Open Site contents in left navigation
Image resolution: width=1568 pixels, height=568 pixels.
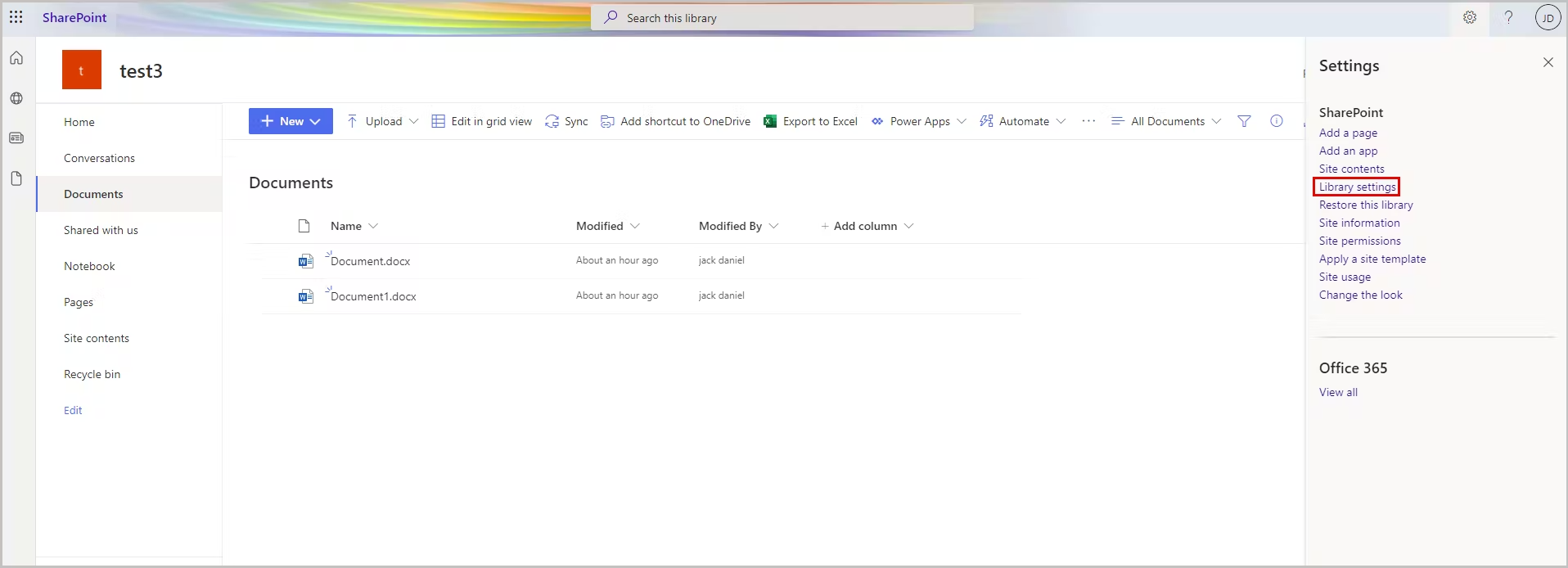click(97, 338)
